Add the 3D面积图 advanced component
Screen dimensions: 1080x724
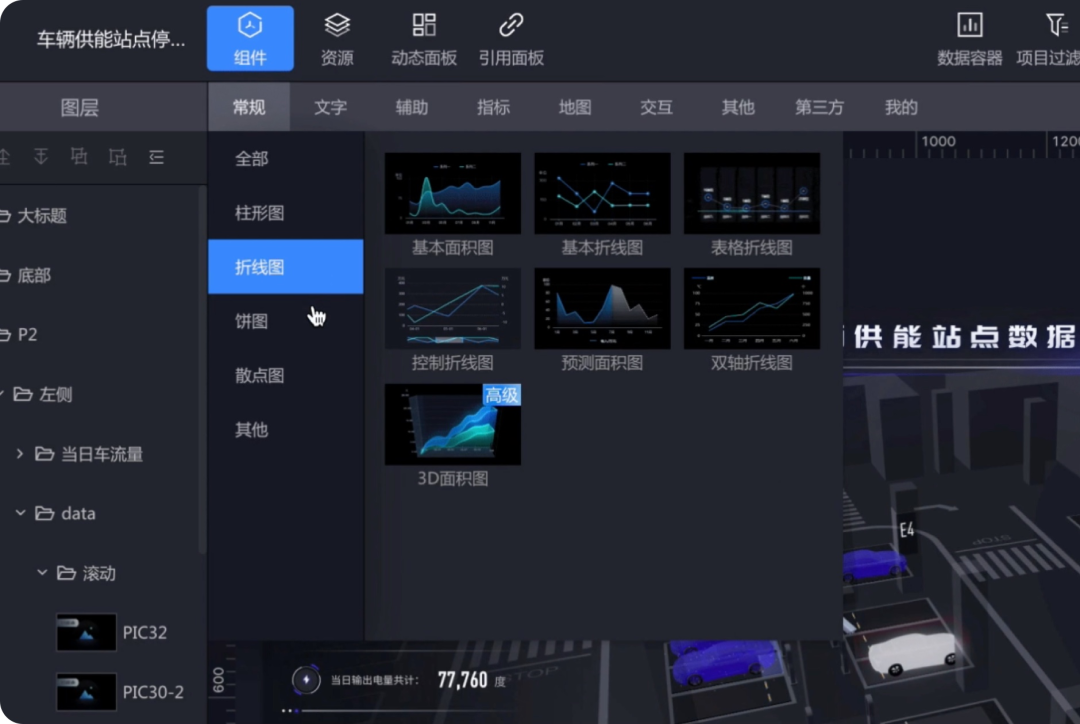coord(453,424)
